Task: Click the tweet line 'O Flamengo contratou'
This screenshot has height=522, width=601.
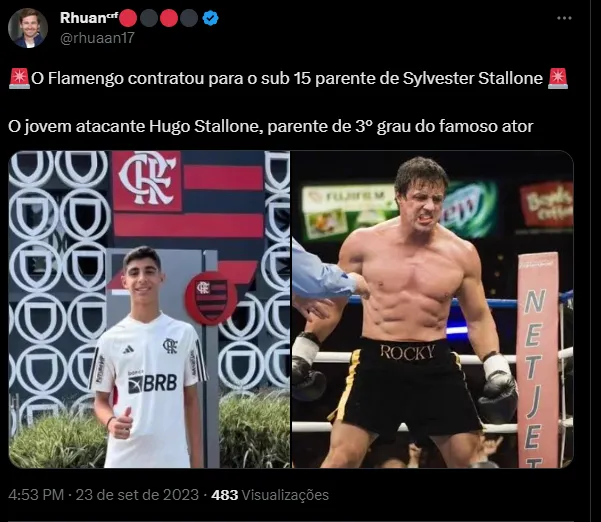Action: click(288, 78)
